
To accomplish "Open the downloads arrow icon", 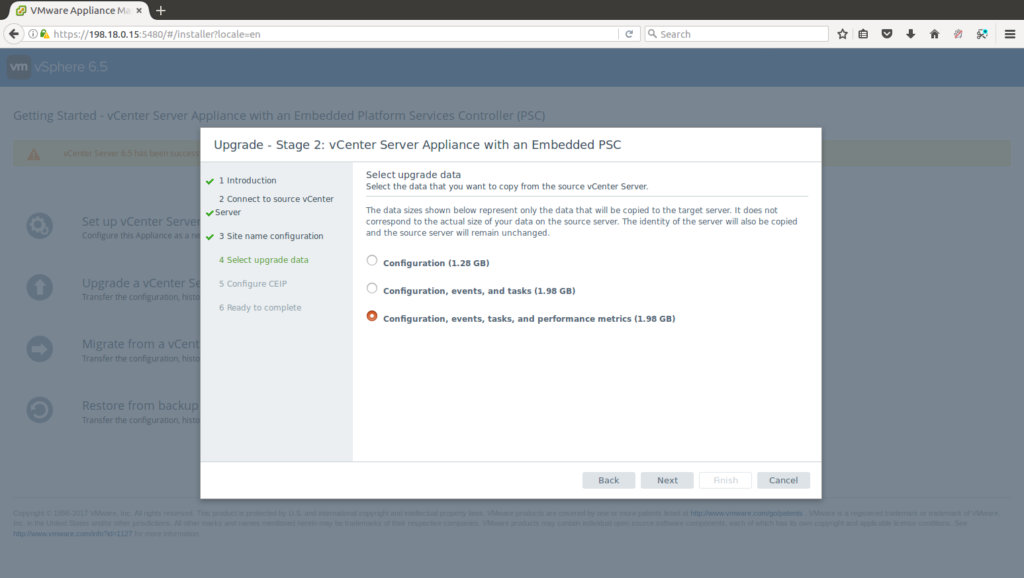I will coord(910,34).
